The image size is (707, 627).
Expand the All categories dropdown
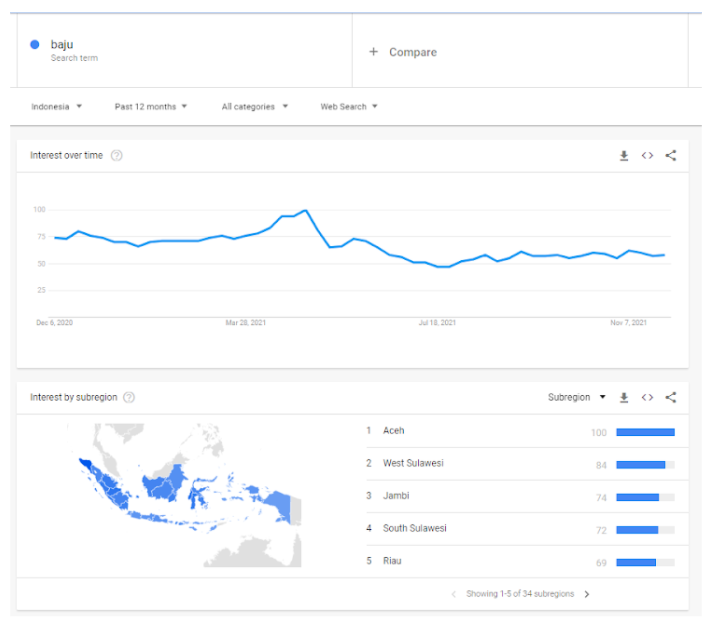[255, 106]
